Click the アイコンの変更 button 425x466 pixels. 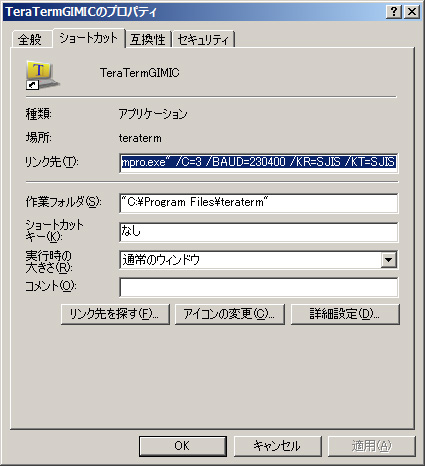coord(230,314)
